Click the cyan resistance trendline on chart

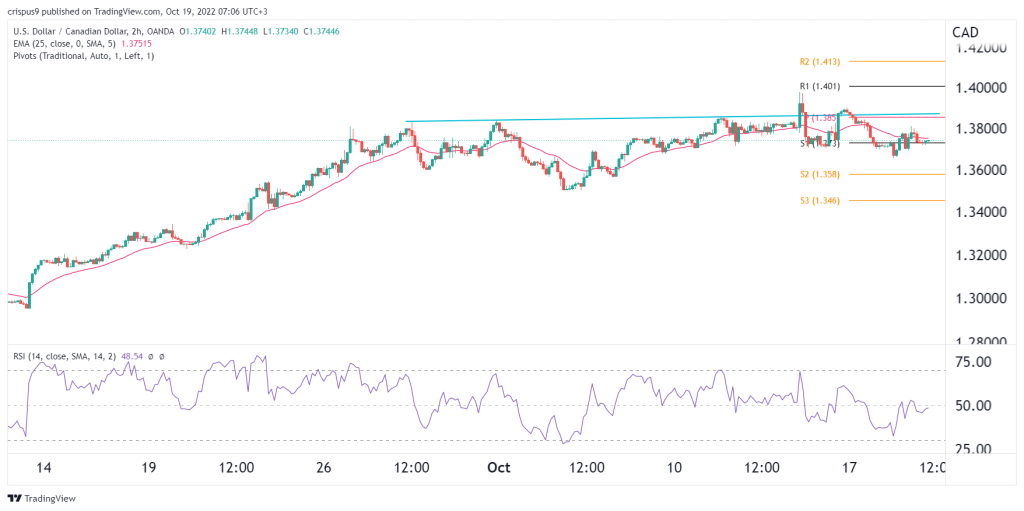click(x=673, y=117)
